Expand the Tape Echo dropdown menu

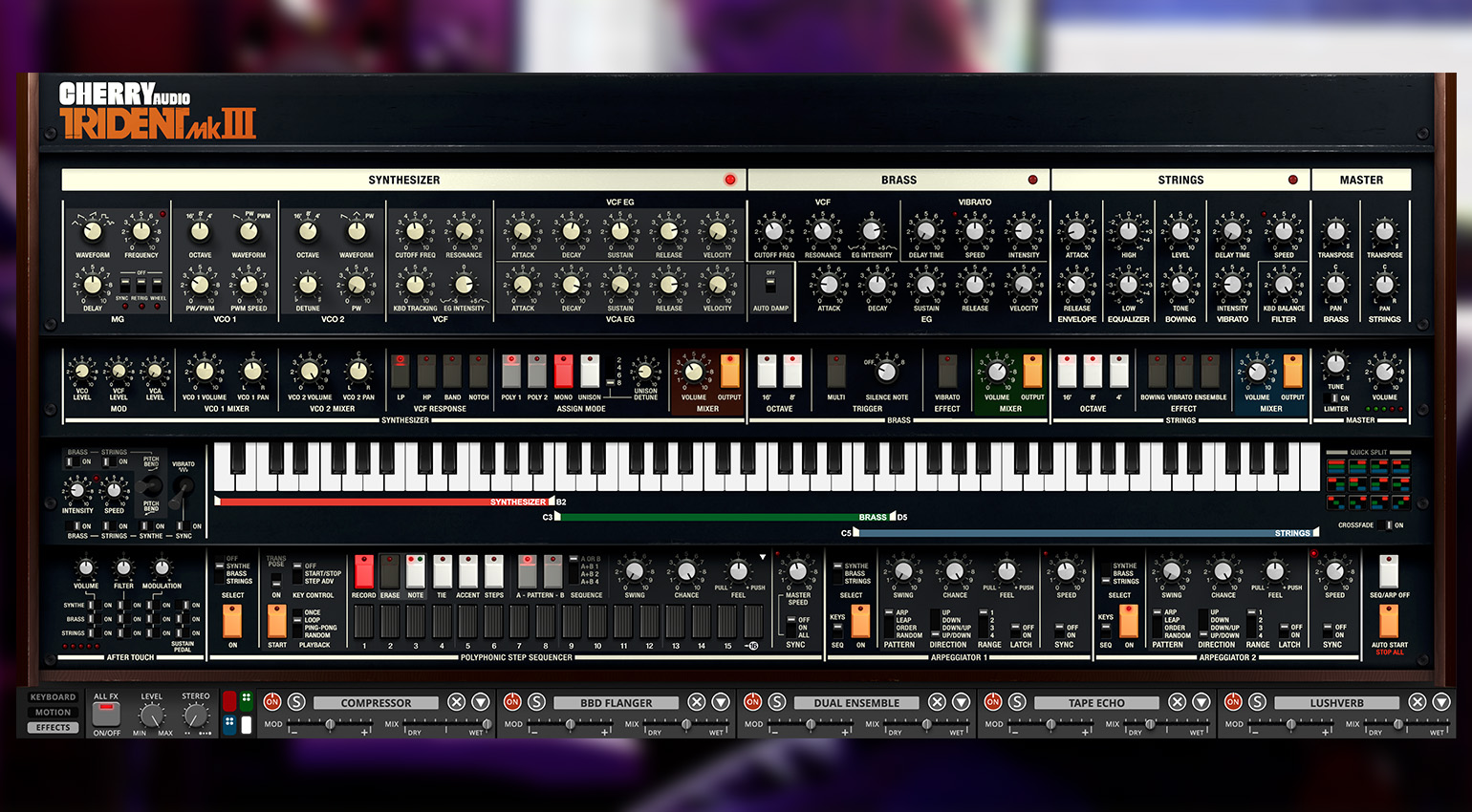click(x=1201, y=702)
